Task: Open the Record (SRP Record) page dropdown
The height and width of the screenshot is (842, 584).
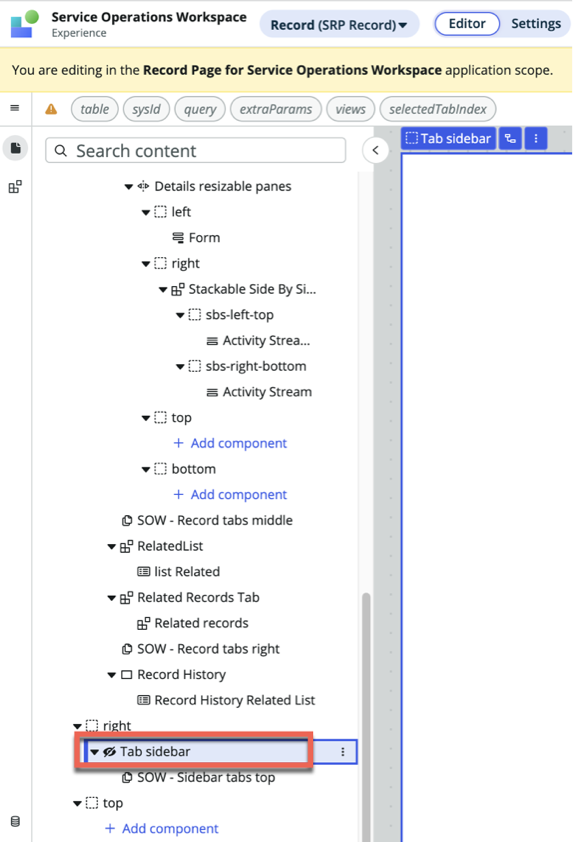Action: tap(339, 25)
